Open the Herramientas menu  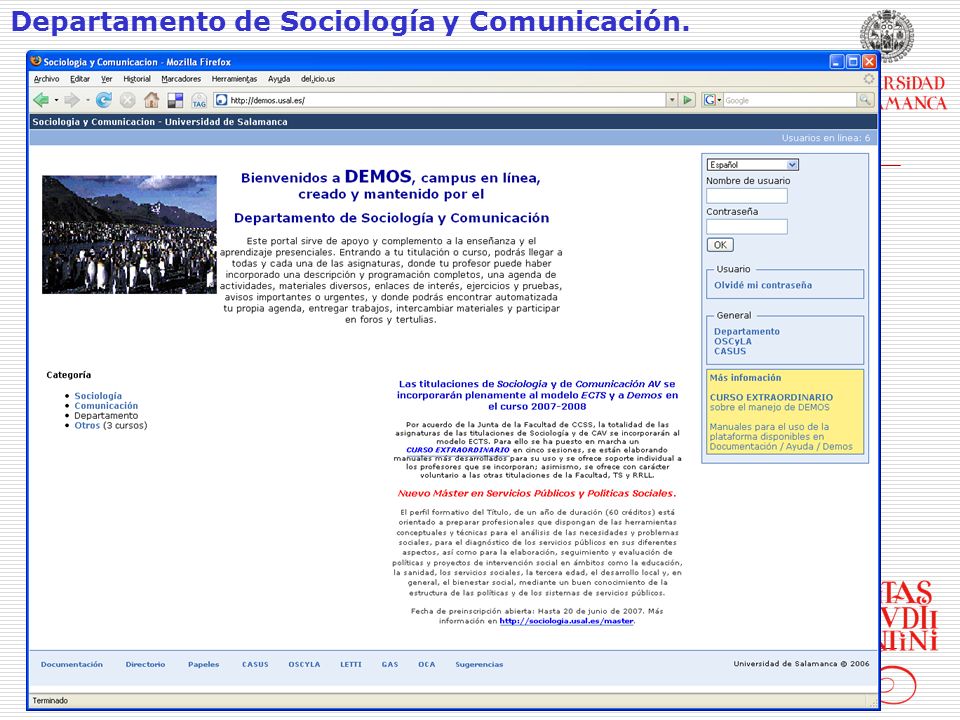click(x=234, y=79)
